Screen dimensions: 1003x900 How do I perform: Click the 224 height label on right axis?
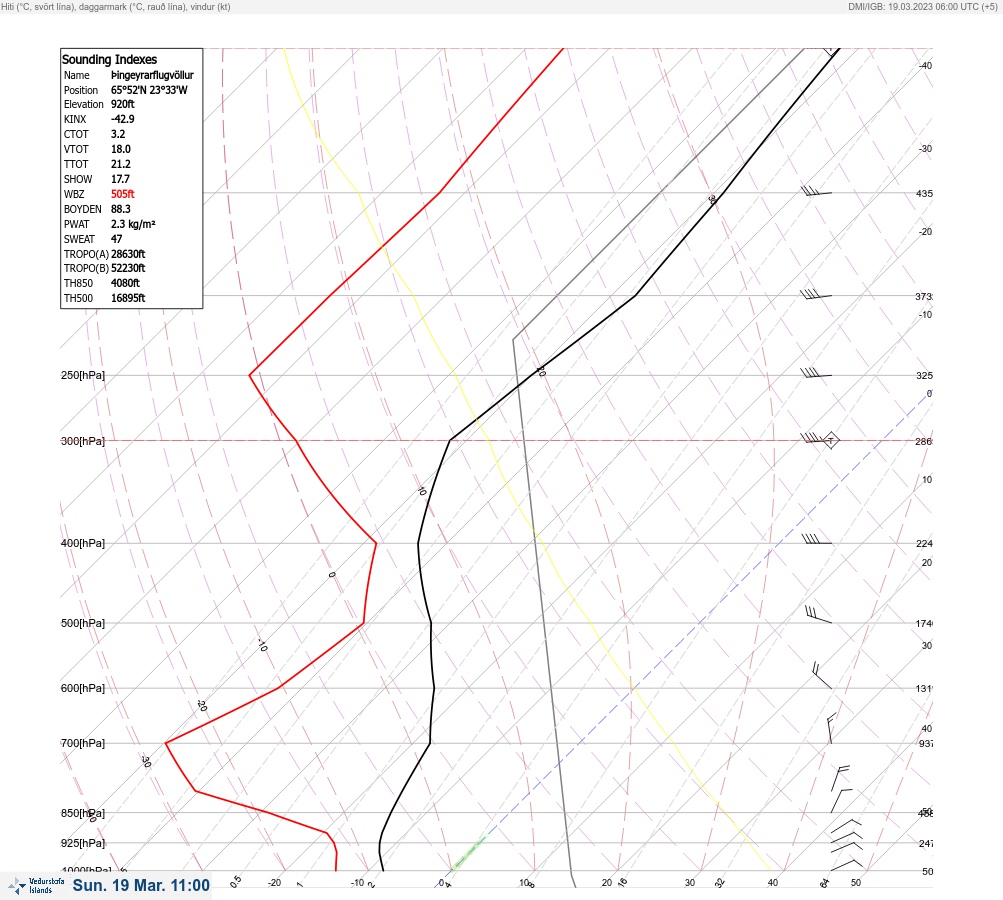click(x=924, y=544)
